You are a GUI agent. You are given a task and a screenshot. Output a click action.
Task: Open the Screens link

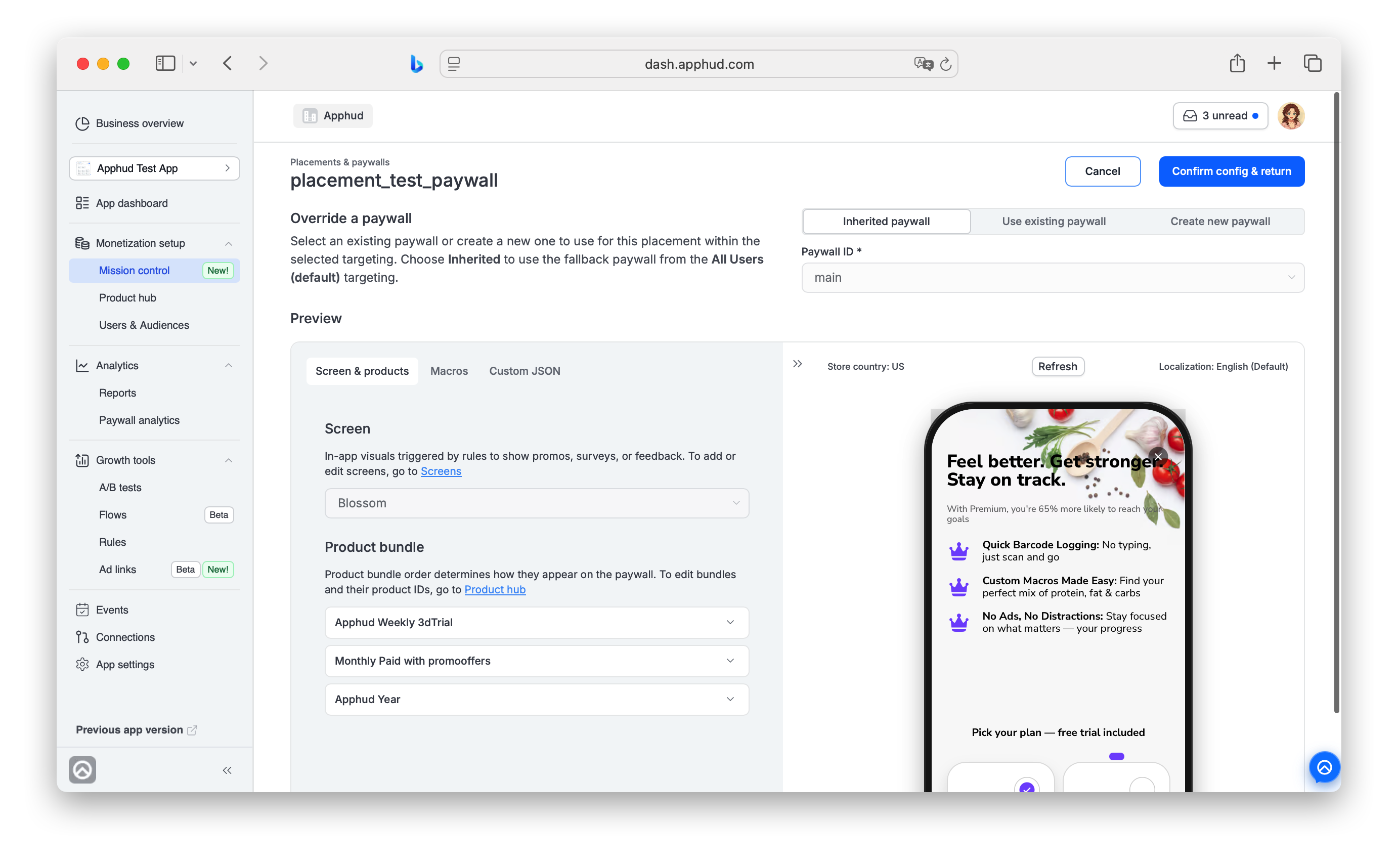[441, 471]
